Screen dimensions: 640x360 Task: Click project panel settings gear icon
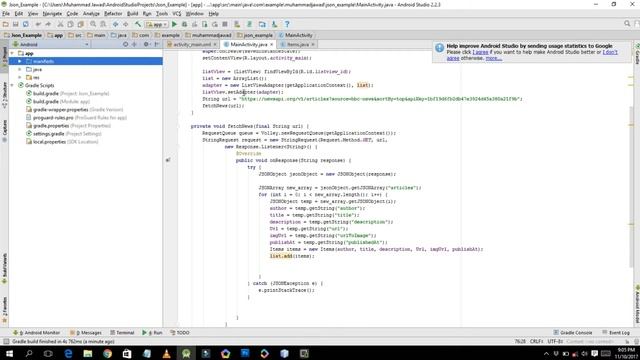pos(146,44)
